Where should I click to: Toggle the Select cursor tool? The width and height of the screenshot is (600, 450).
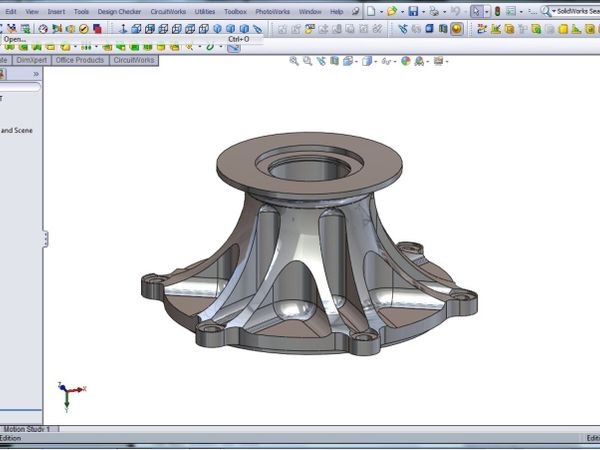[x=476, y=11]
